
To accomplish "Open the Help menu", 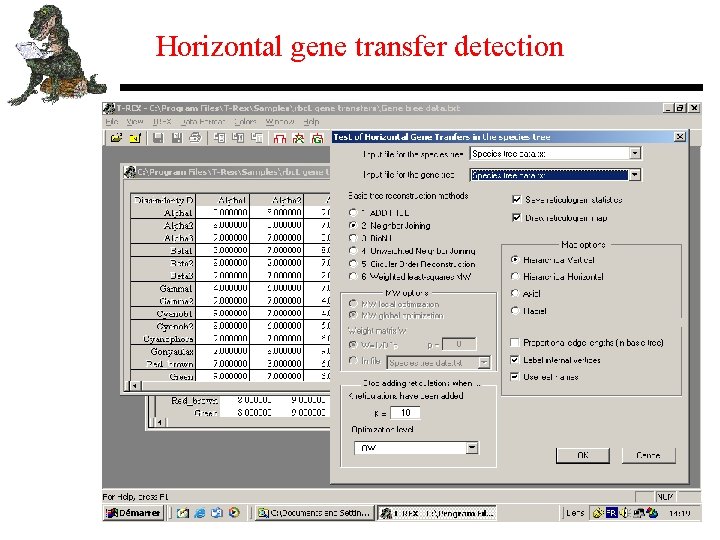I will (x=311, y=122).
